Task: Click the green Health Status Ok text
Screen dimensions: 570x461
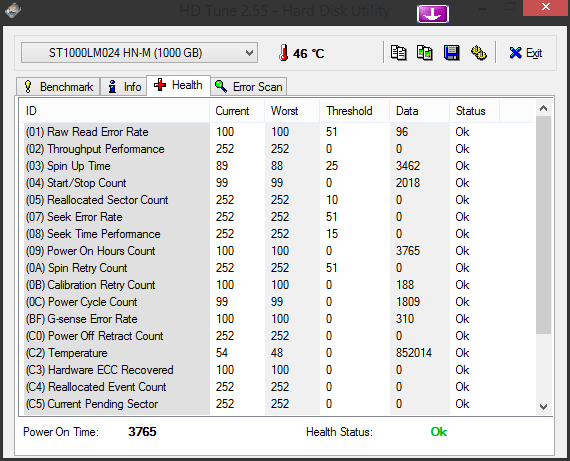Action: coord(439,432)
